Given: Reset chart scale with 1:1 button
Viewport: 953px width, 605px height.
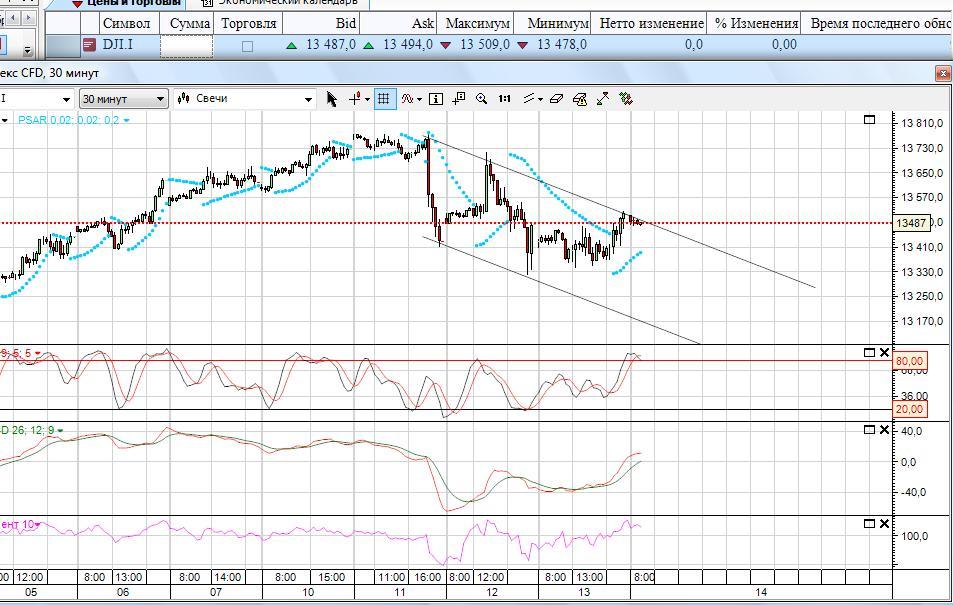Looking at the screenshot, I should coord(504,99).
